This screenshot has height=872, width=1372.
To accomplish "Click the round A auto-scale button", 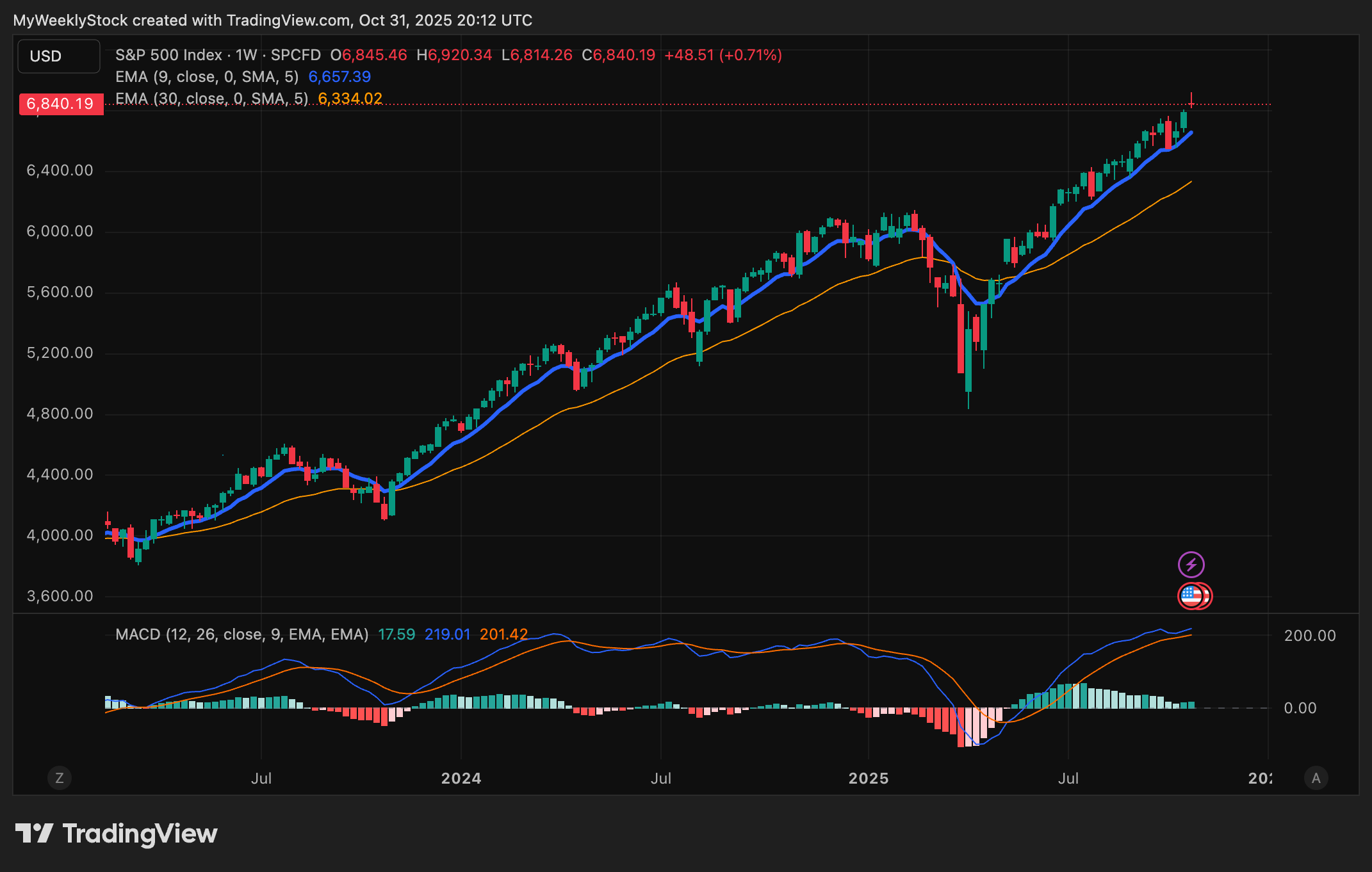I will [1316, 778].
